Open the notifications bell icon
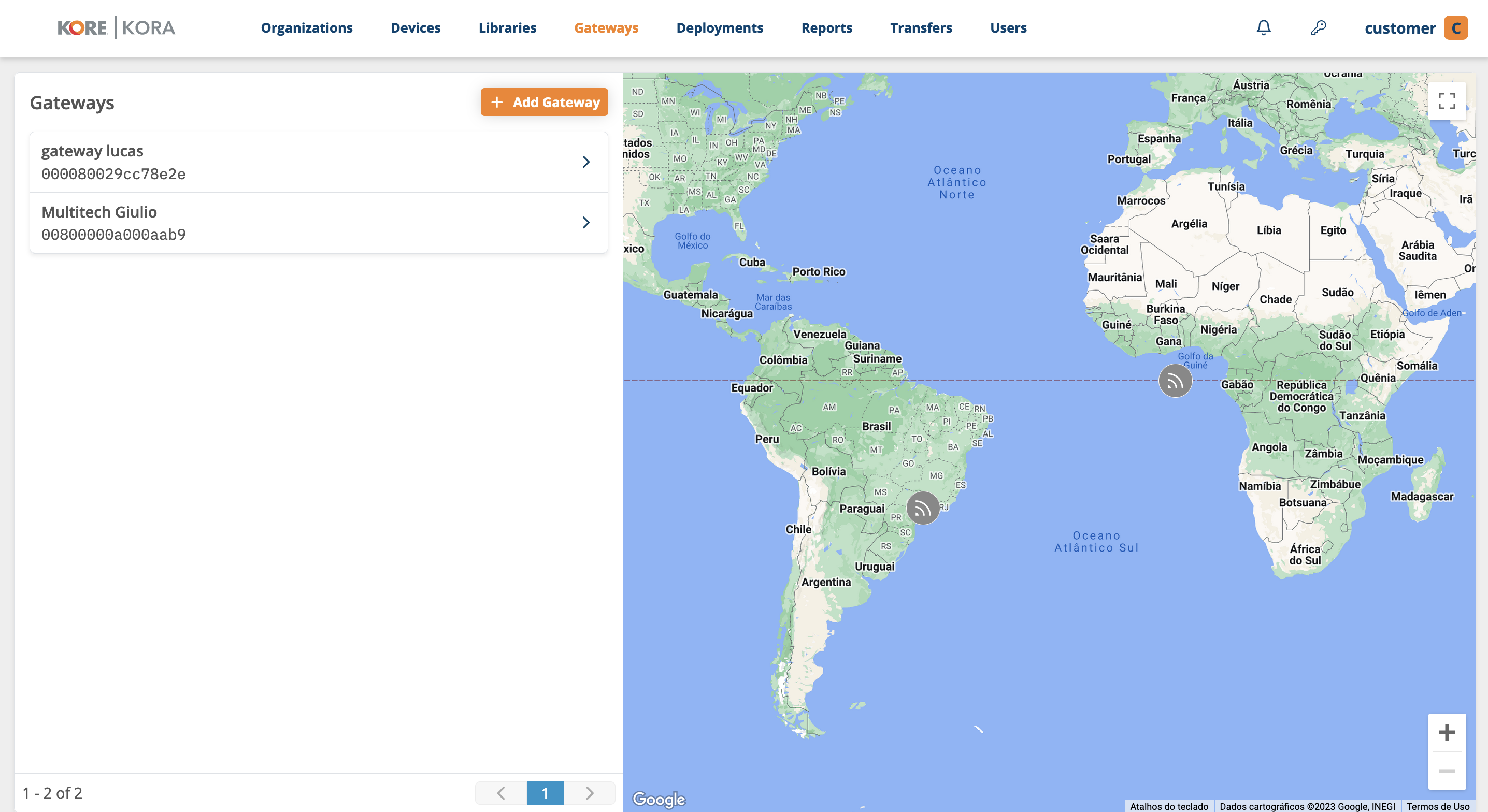This screenshot has width=1488, height=812. click(x=1263, y=28)
